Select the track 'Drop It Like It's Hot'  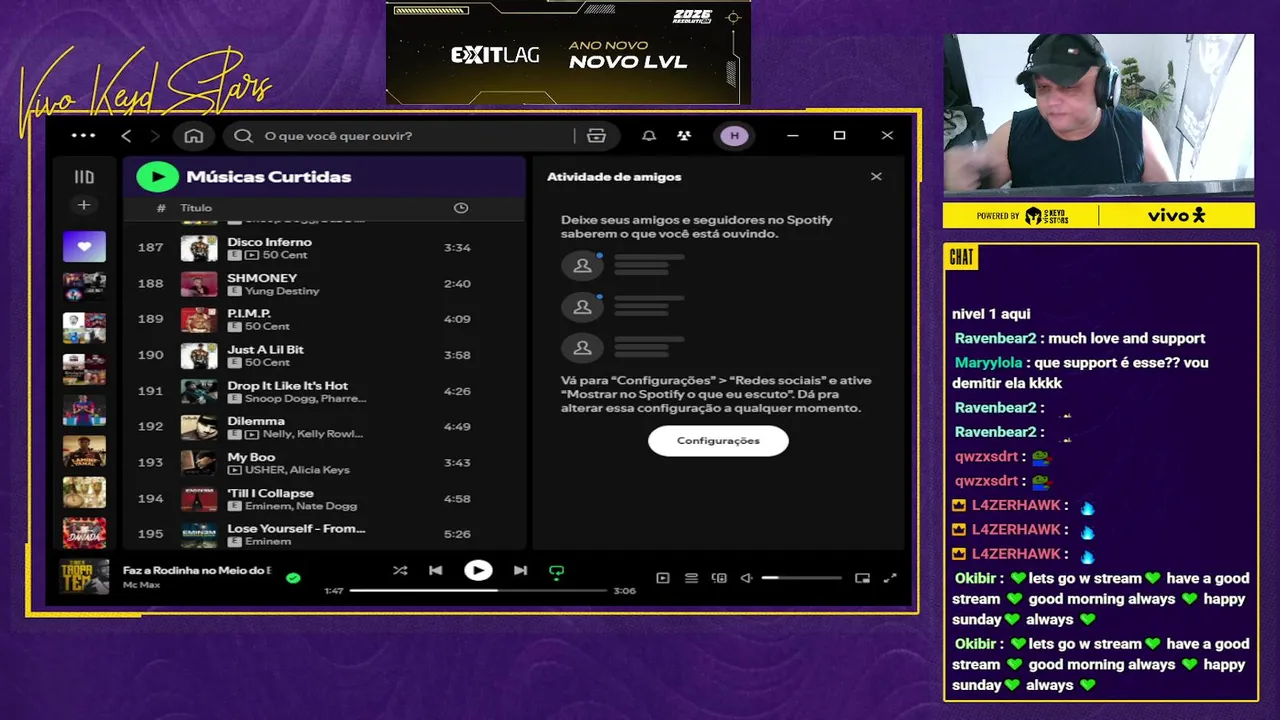(x=288, y=386)
